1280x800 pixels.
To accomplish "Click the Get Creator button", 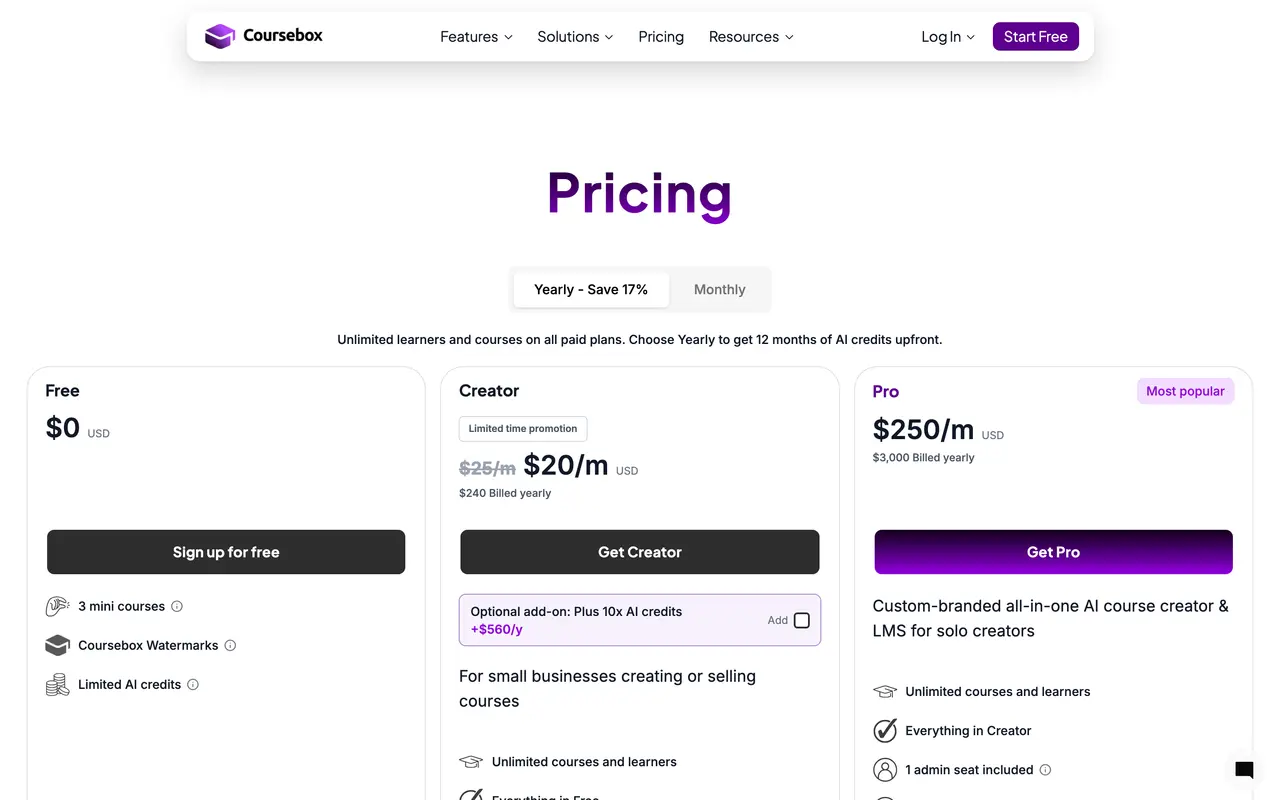I will click(x=640, y=552).
